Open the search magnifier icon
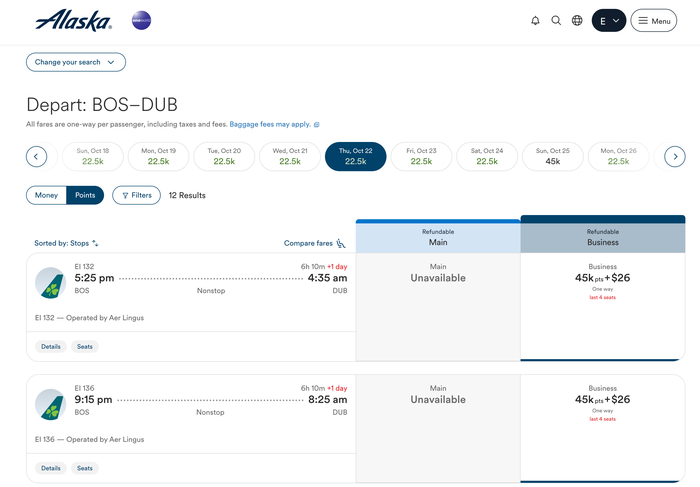Viewport: 700px width, 487px height. pyautogui.click(x=556, y=21)
